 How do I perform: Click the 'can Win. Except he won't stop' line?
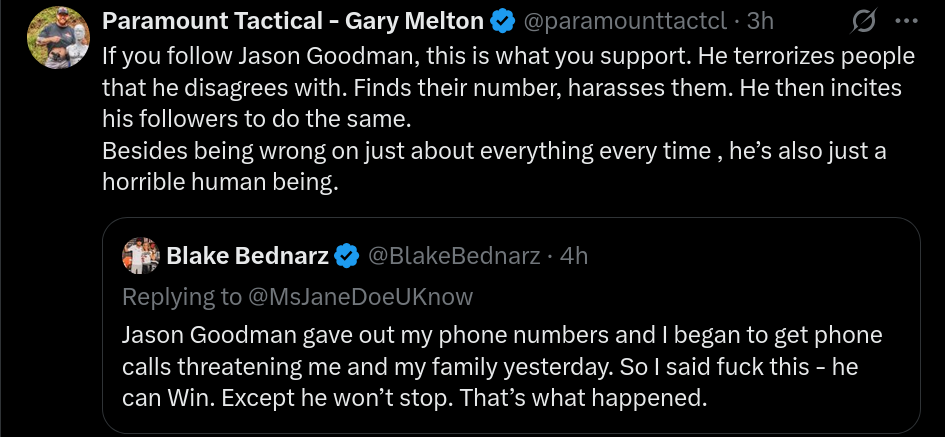pos(414,399)
